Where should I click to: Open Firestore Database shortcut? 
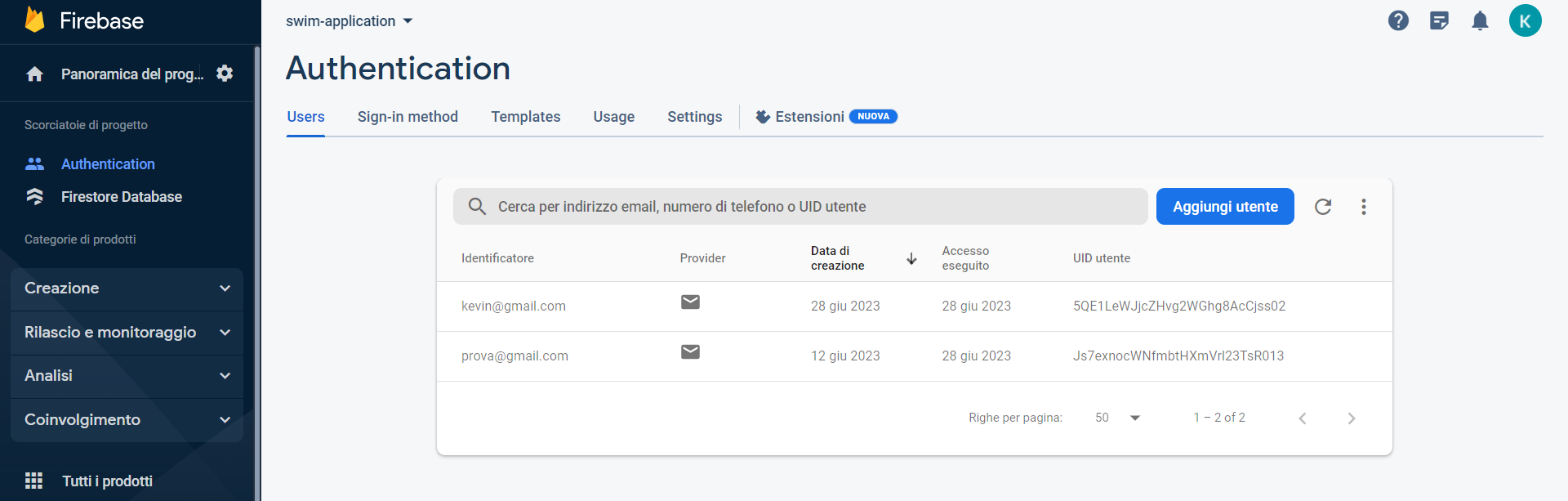[122, 197]
